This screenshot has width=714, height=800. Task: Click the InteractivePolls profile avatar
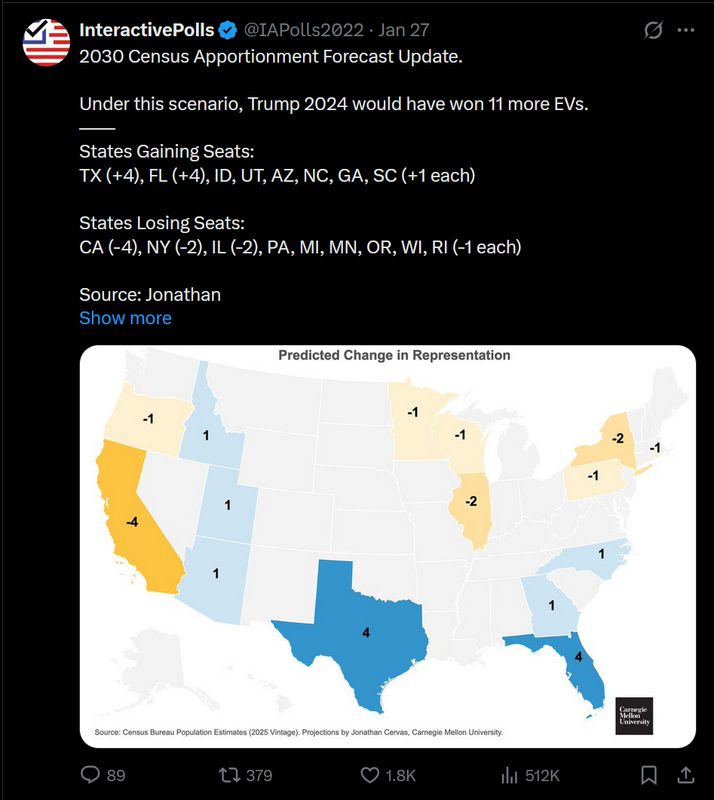coord(44,42)
